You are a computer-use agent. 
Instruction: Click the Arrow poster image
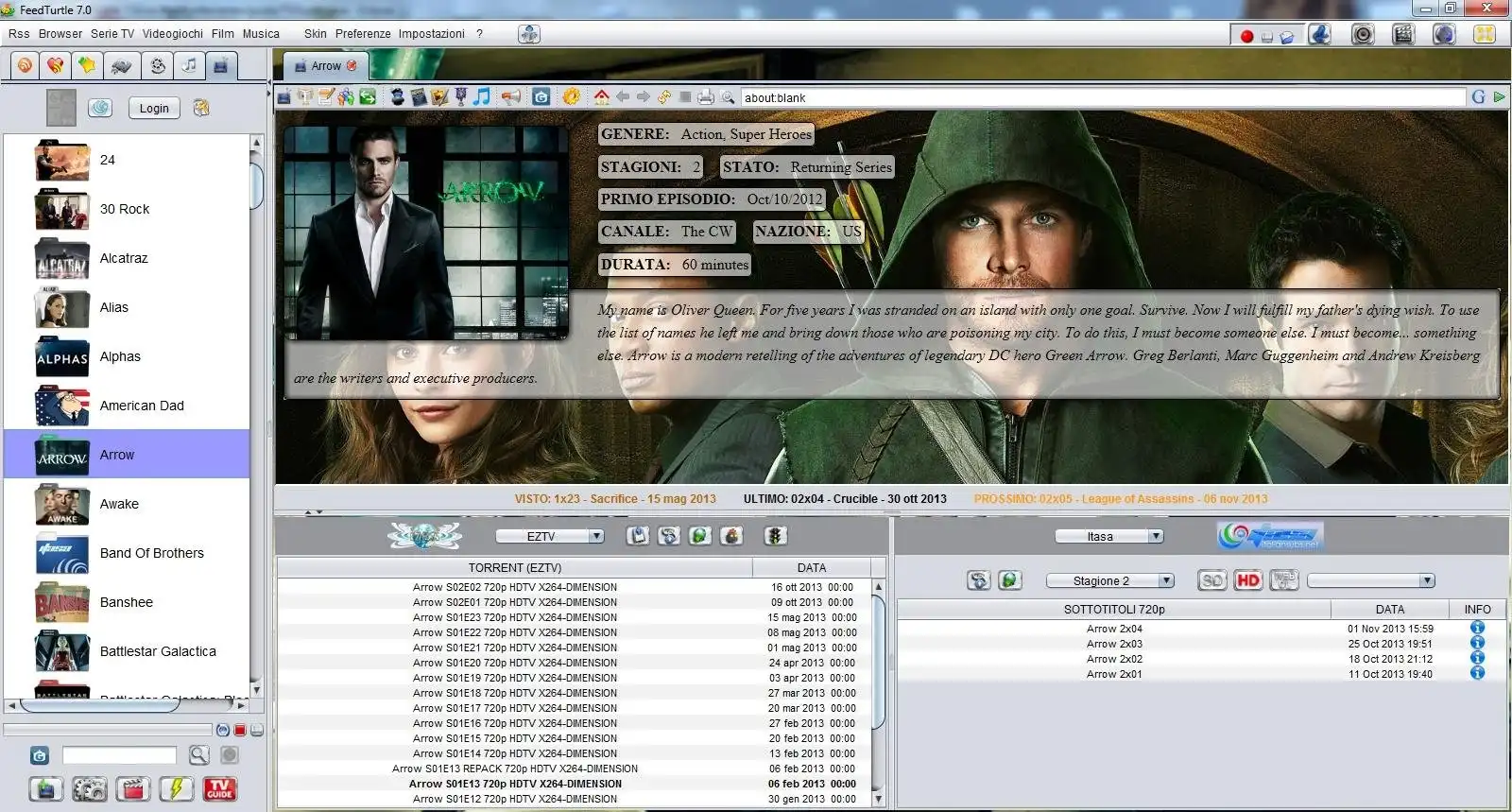click(x=426, y=233)
